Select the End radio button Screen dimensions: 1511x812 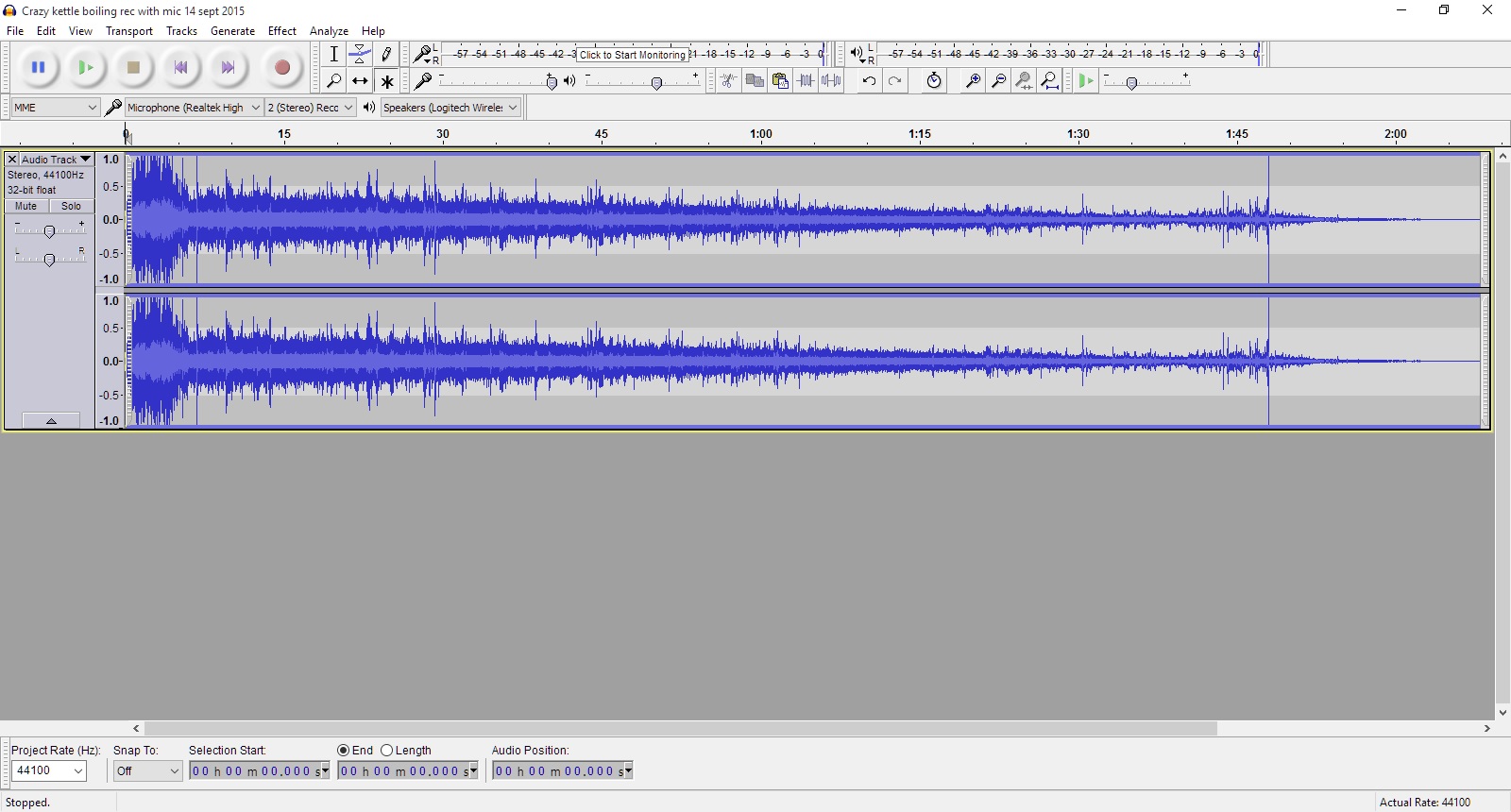[344, 751]
